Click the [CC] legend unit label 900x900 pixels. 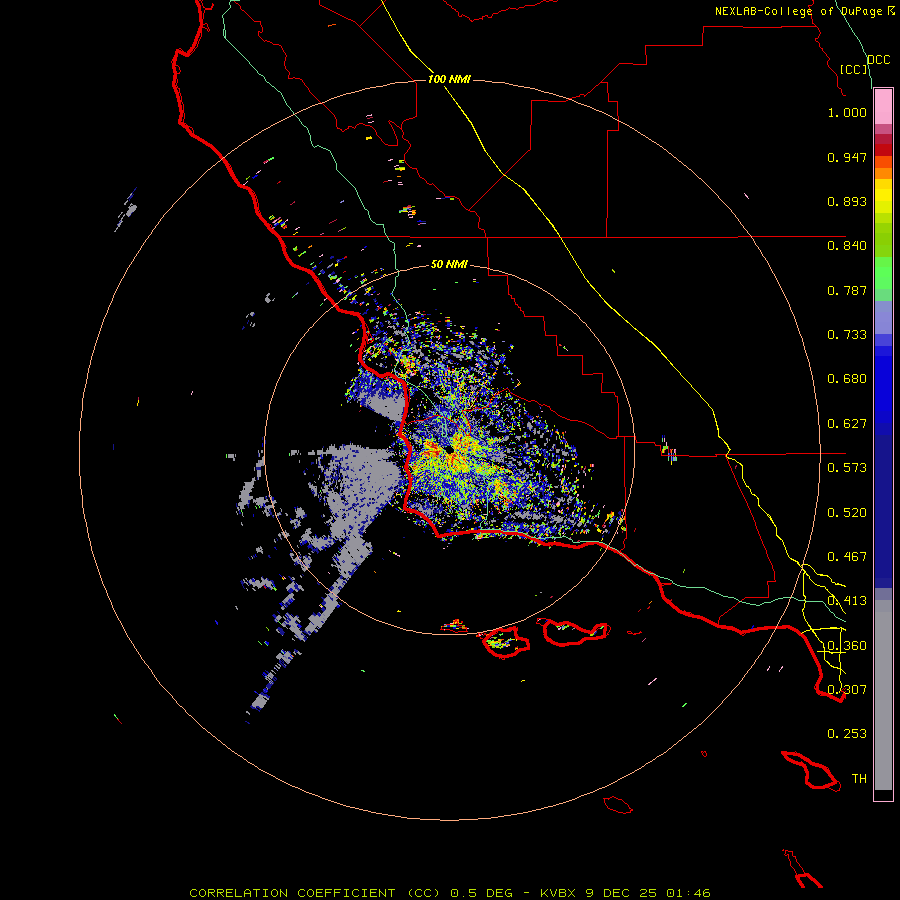click(x=854, y=69)
